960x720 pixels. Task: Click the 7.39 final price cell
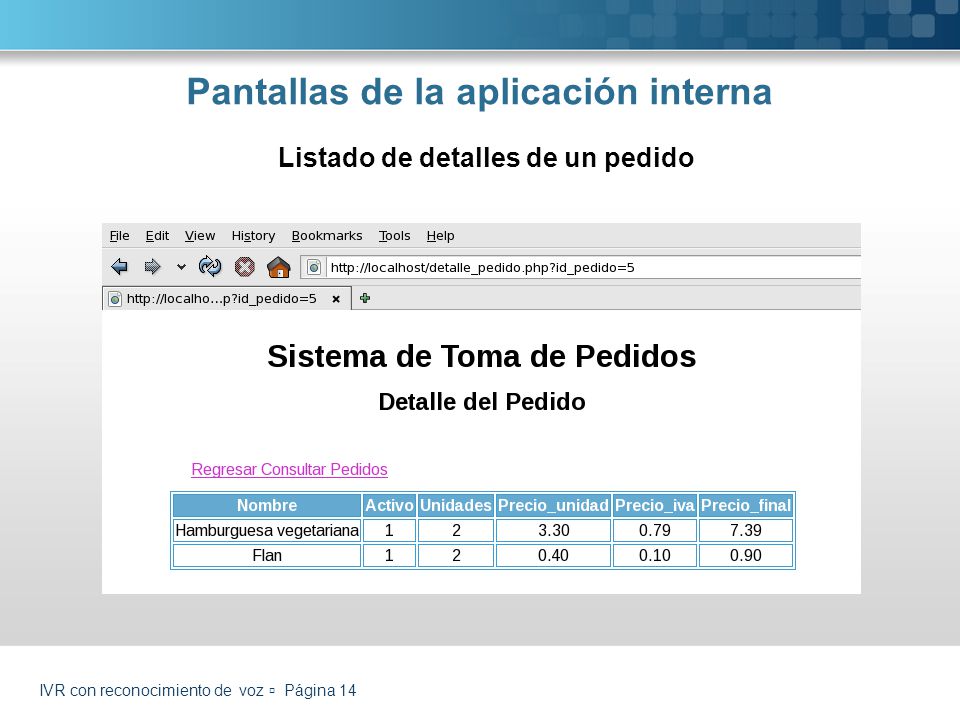click(x=746, y=531)
